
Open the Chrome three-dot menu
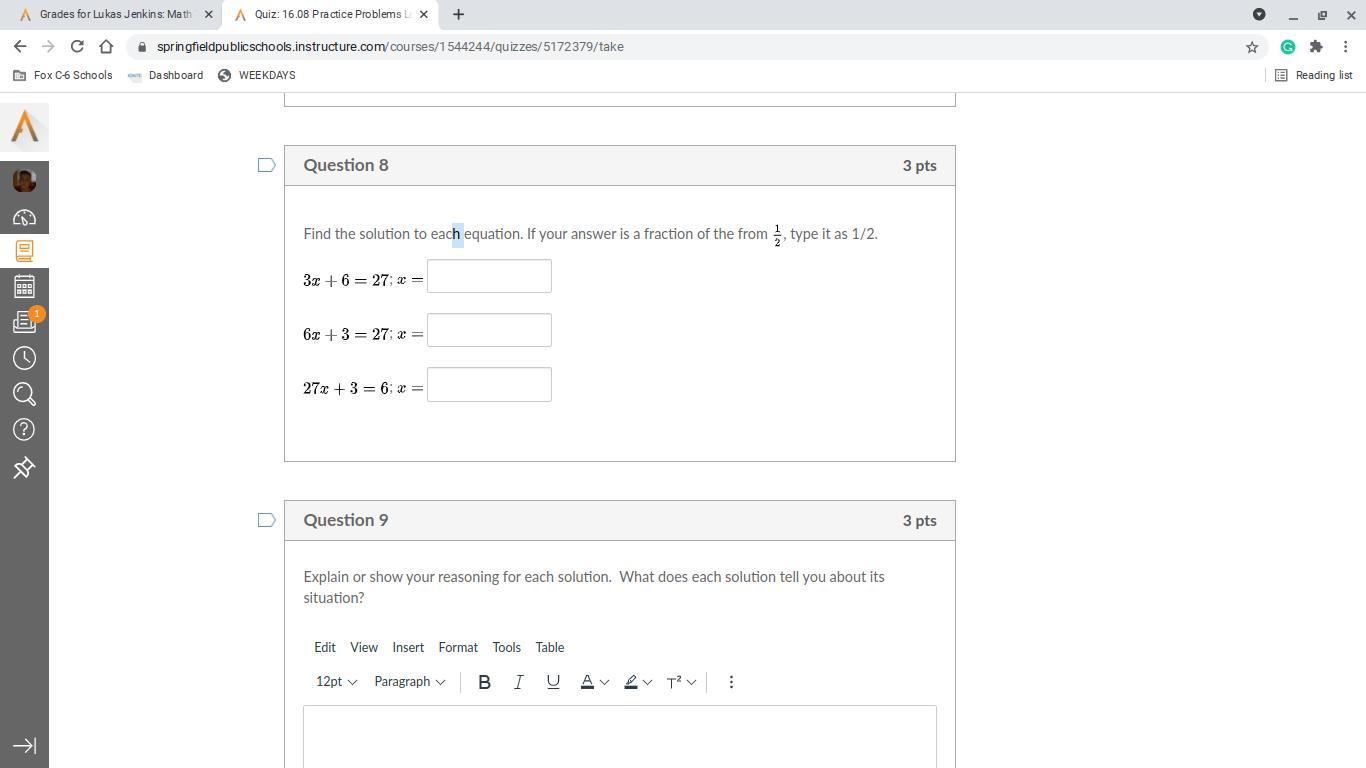click(1346, 47)
